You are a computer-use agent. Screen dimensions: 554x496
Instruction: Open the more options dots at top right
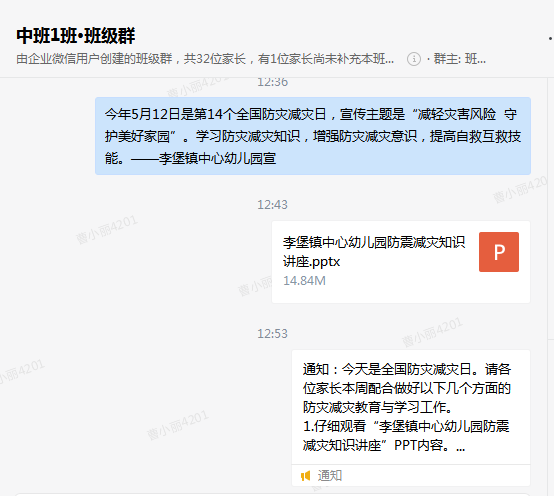pyautogui.click(x=550, y=38)
